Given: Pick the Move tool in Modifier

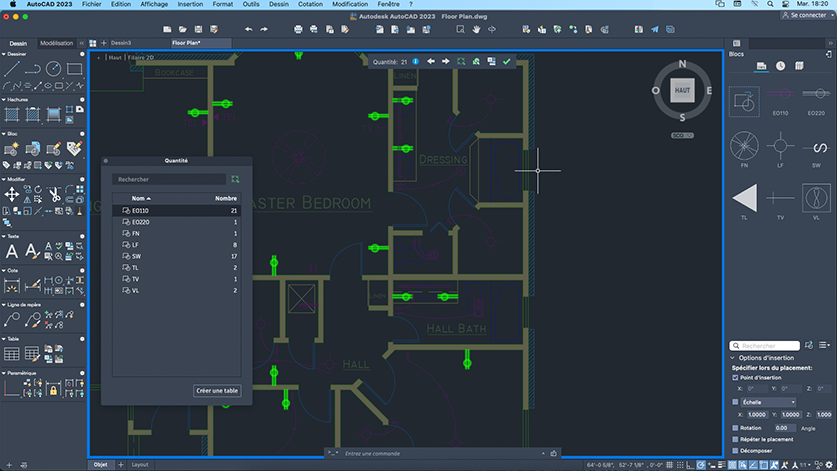Looking at the screenshot, I should (x=12, y=194).
